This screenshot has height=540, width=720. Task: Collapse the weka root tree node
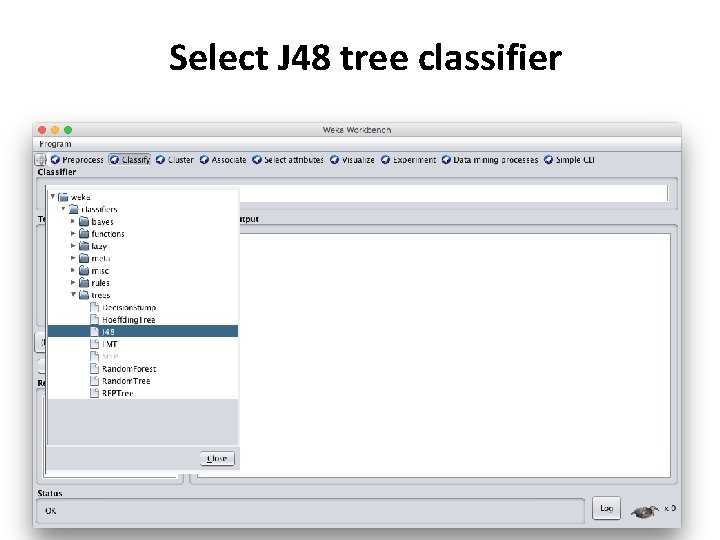click(53, 197)
